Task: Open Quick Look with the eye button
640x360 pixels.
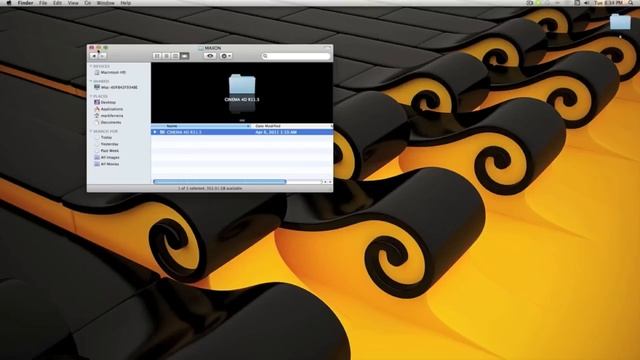Action: tap(210, 56)
